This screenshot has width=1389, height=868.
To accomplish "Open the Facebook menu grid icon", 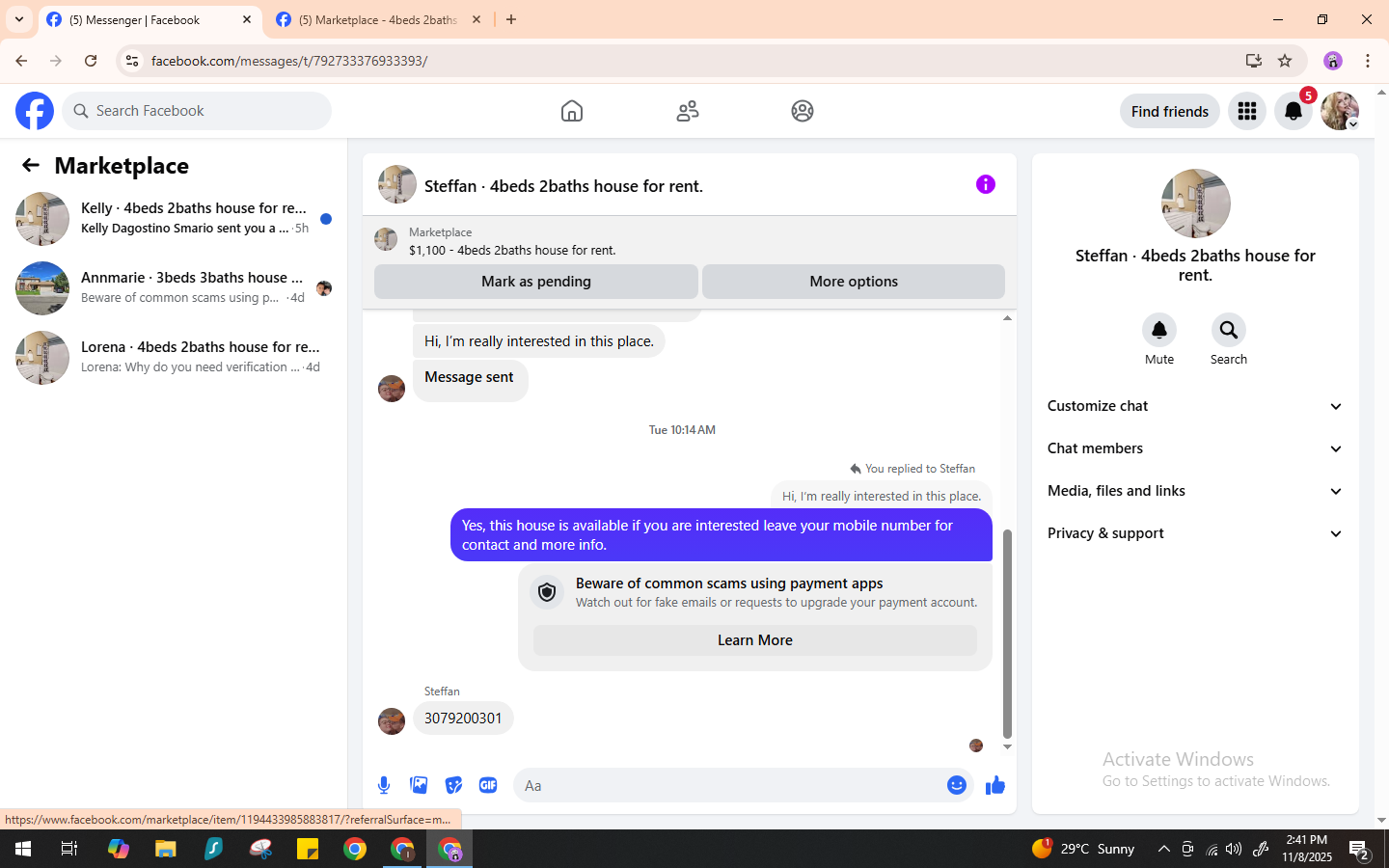I will point(1247,111).
